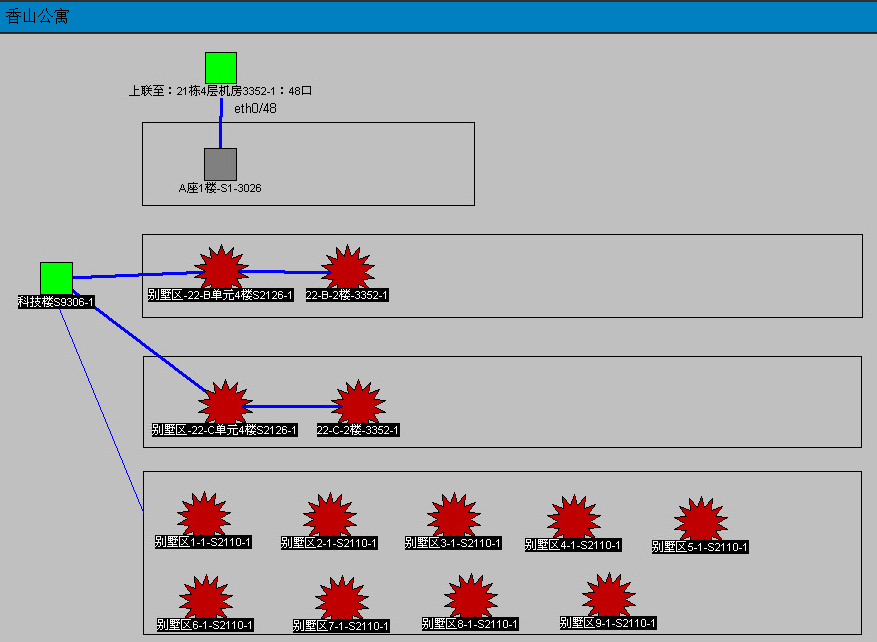
Task: Click the 上联至 21栋4层机房 uplink label
Action: (220, 91)
